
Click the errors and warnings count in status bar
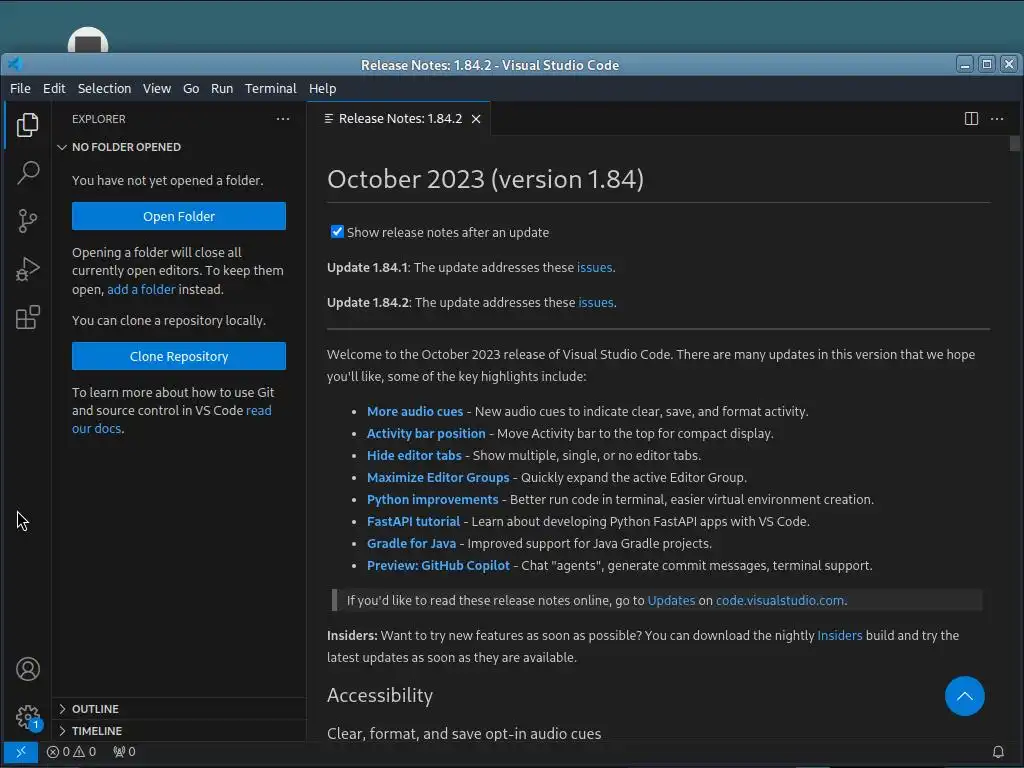coord(71,752)
